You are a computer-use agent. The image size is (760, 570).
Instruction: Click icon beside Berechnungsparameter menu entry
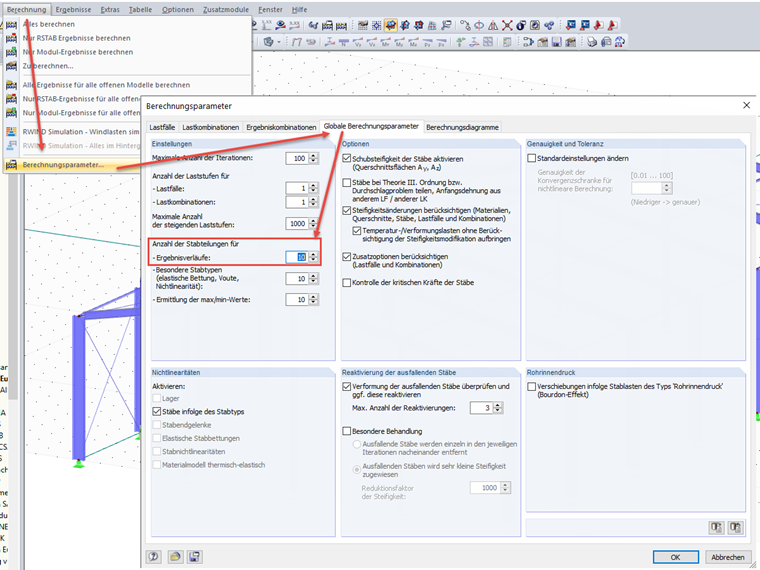click(11, 165)
